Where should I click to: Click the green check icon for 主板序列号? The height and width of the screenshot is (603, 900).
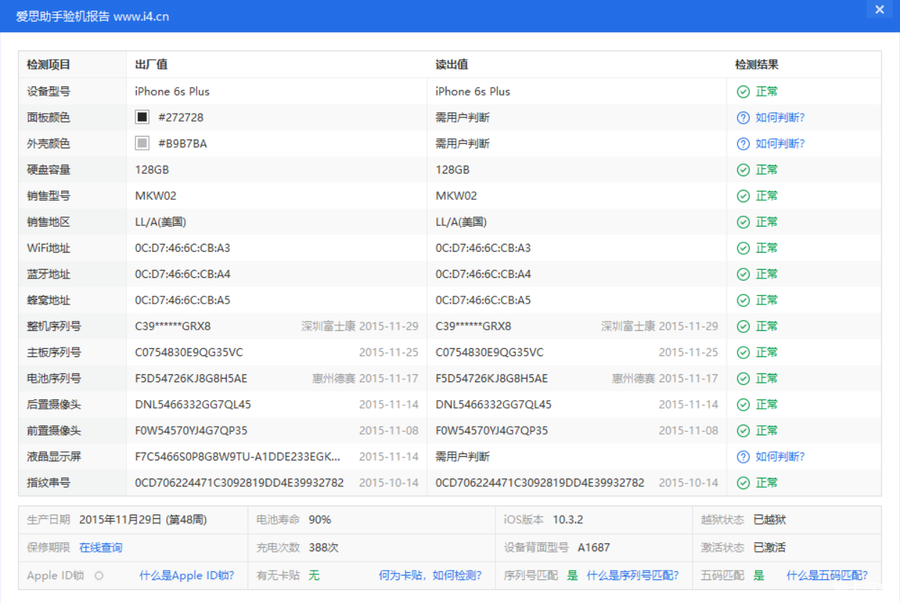click(x=743, y=352)
